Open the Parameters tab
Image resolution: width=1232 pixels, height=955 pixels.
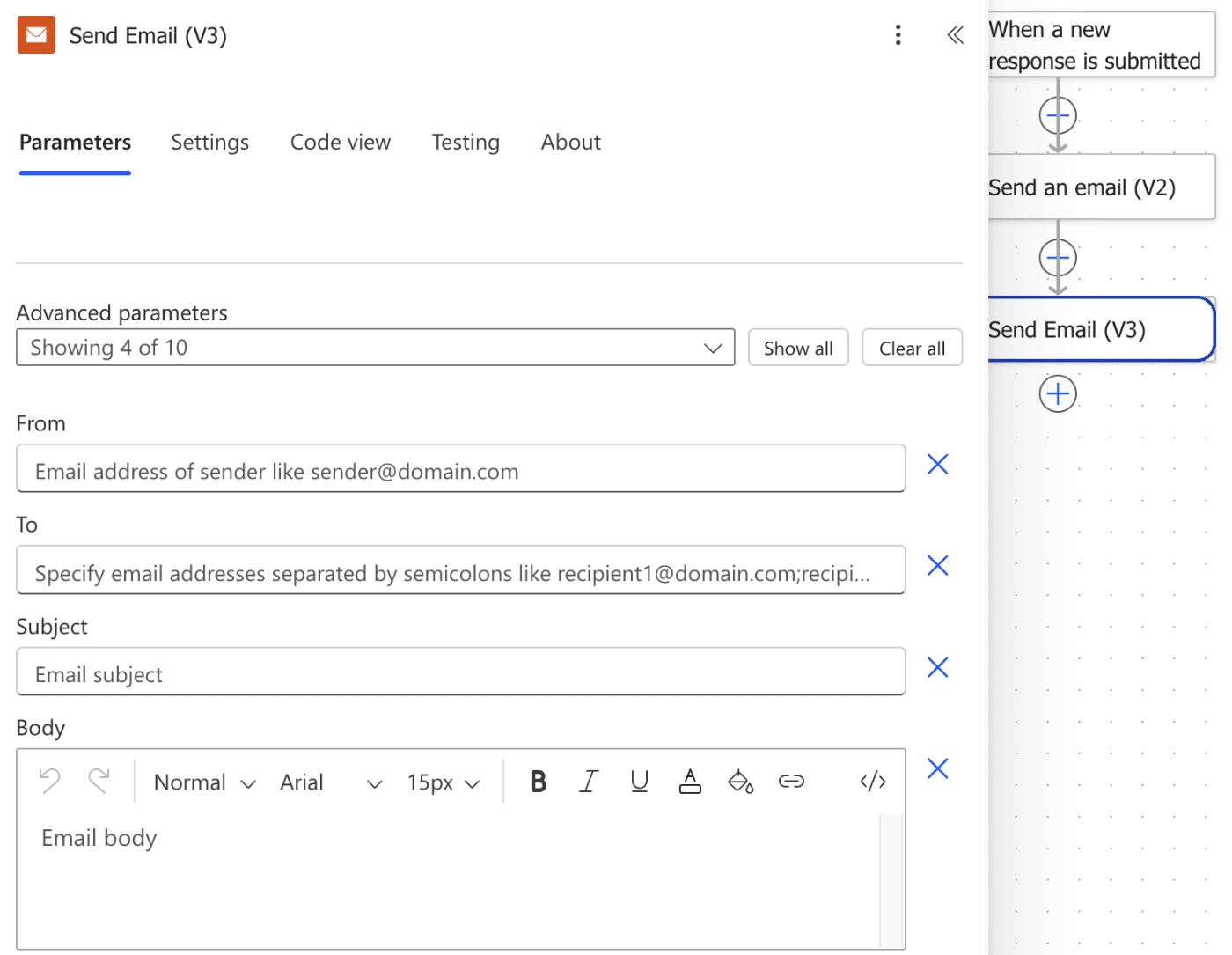tap(76, 143)
